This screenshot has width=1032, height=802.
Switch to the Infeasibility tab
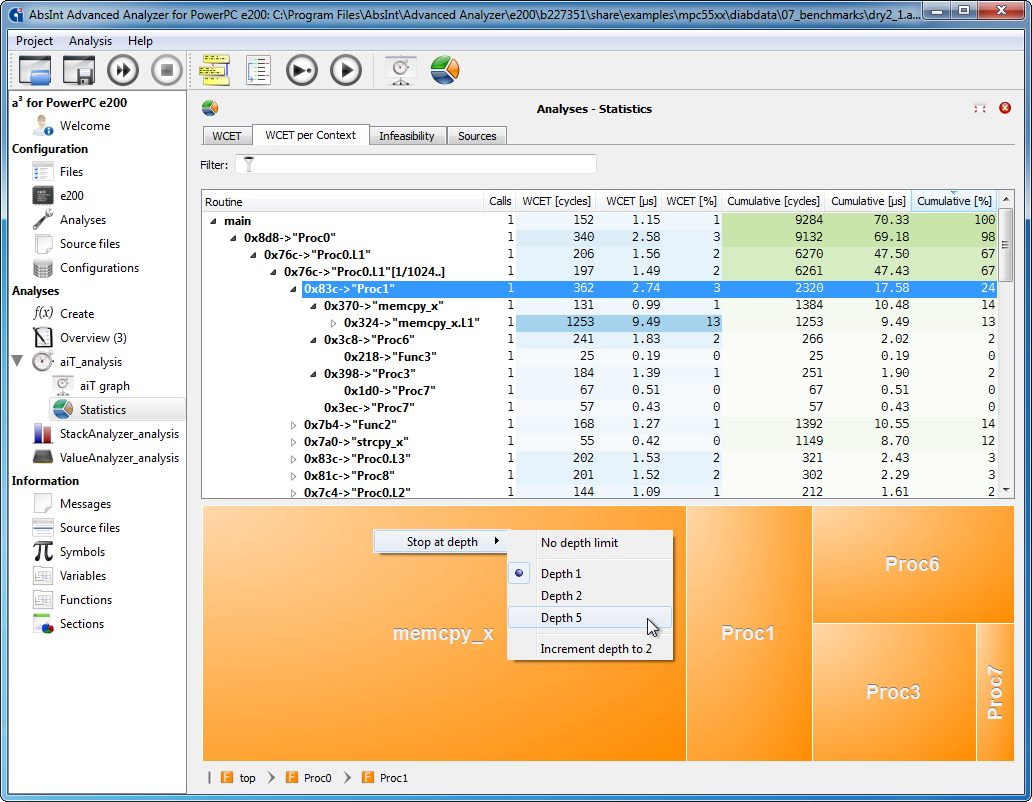407,136
